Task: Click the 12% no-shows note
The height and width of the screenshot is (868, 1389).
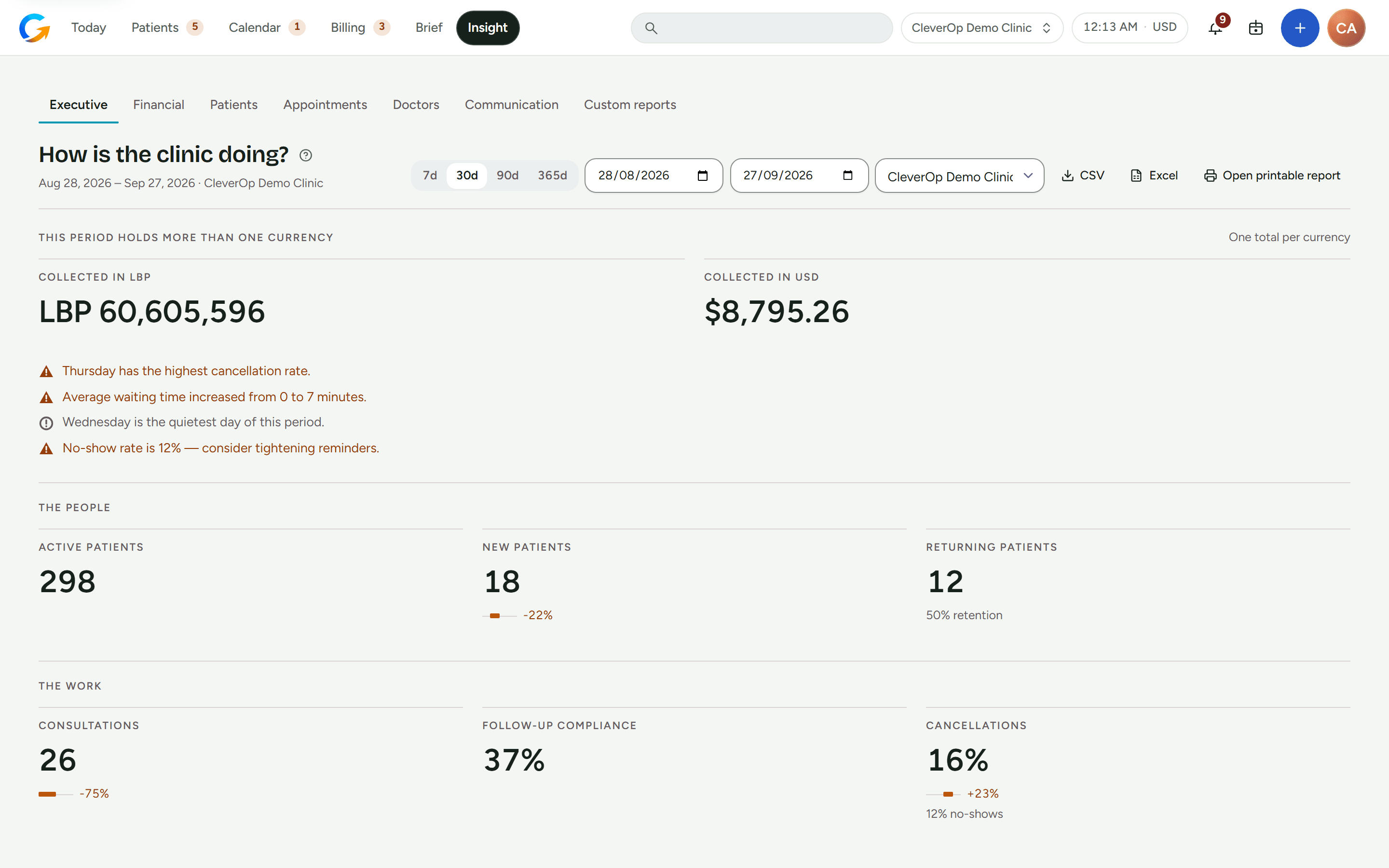Action: coord(964,814)
